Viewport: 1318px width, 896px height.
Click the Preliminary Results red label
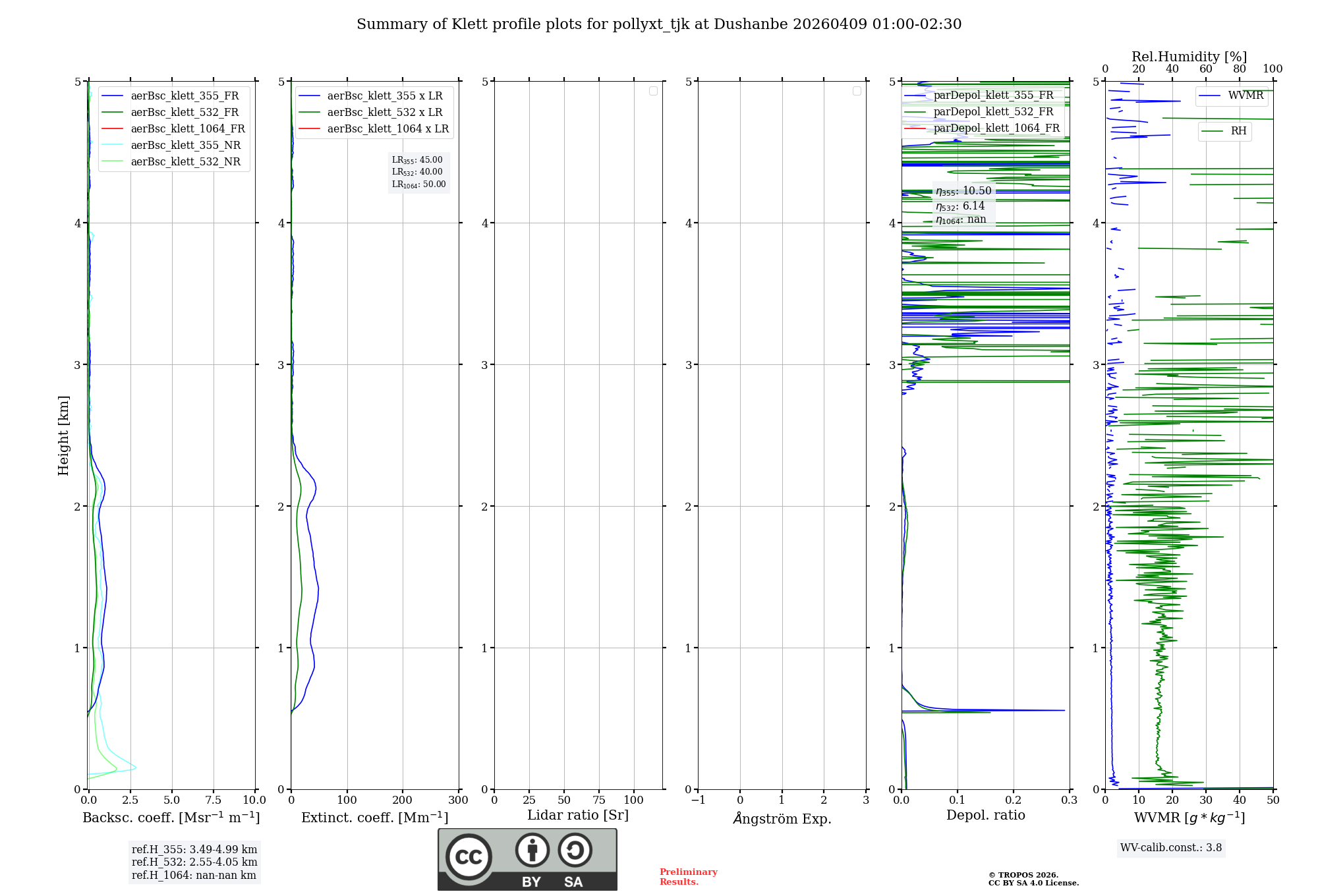pos(688,877)
